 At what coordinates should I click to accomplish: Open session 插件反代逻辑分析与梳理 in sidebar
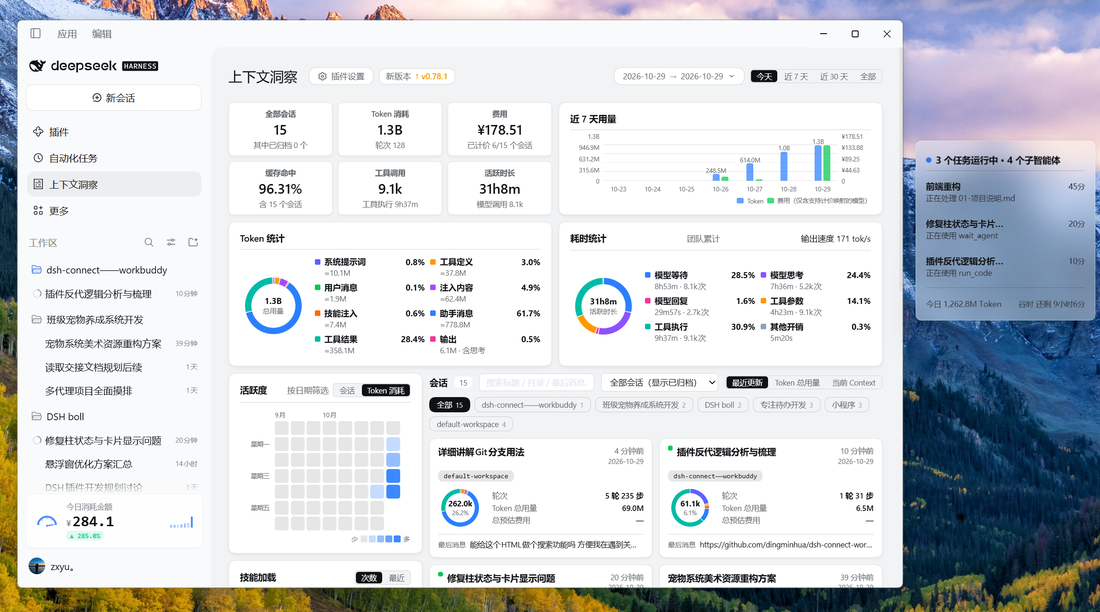[114, 293]
